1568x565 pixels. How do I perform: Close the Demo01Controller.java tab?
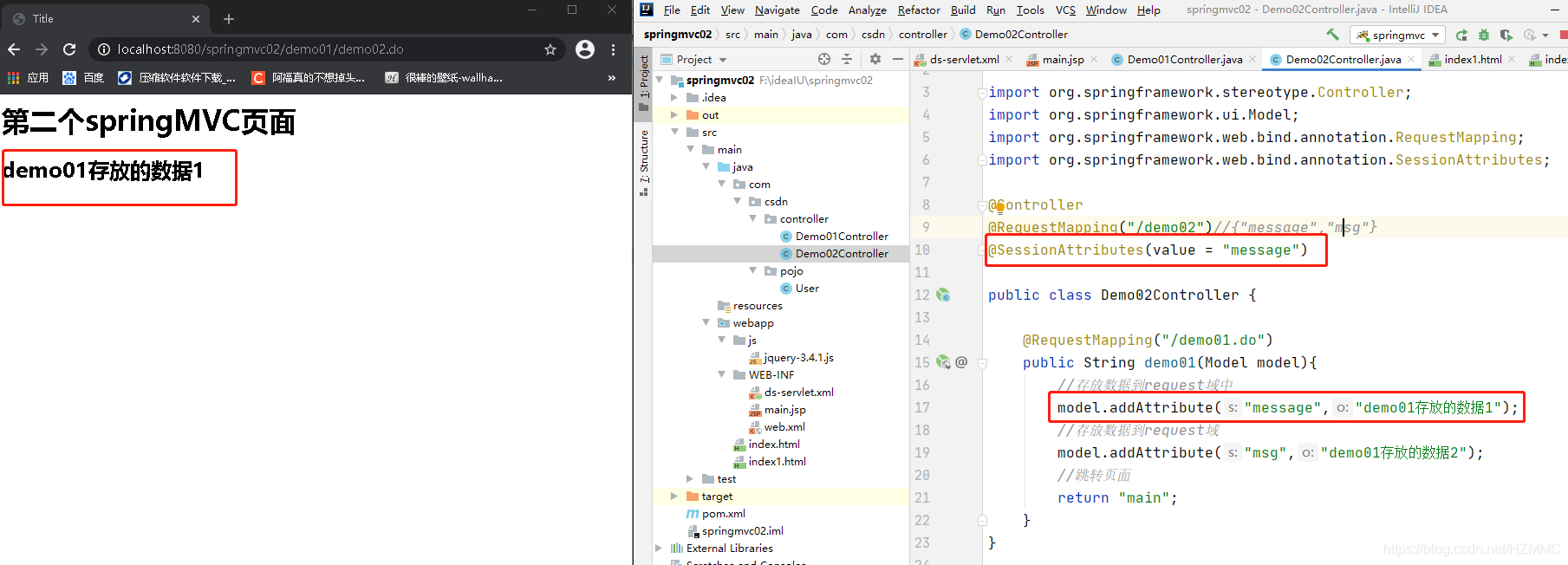(1252, 59)
